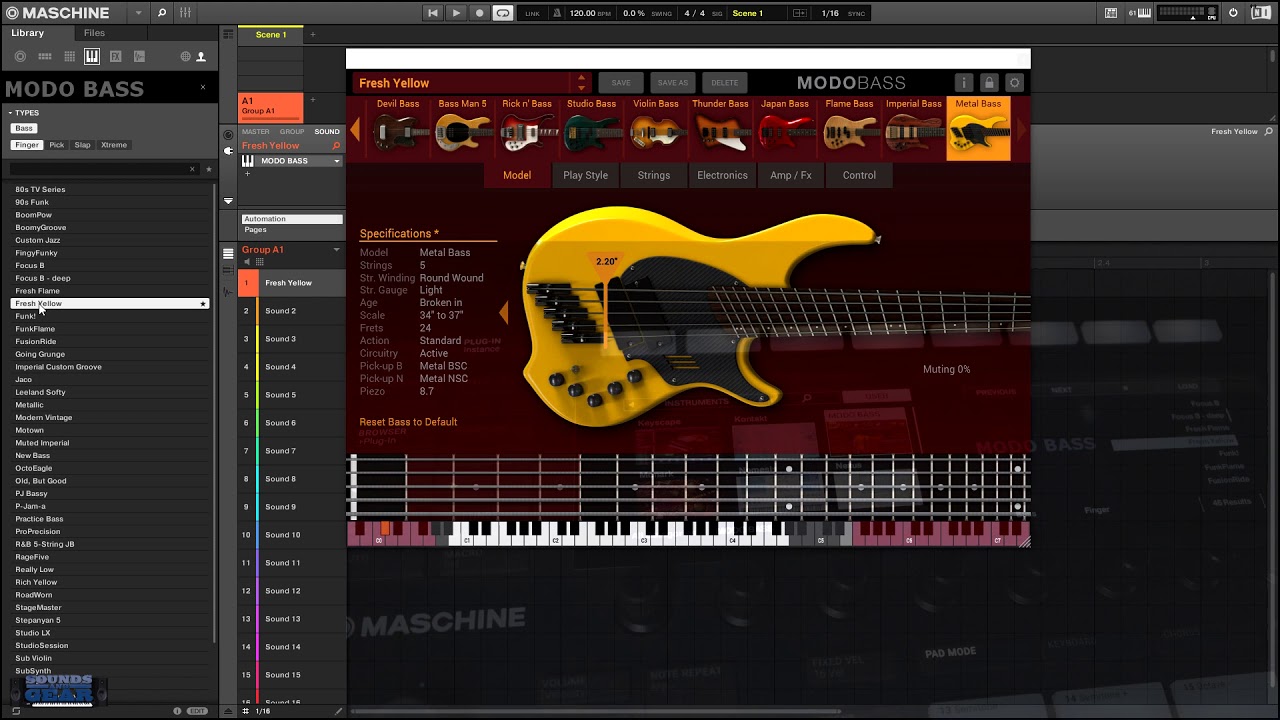Click magnifier next to right Fresh Yellow label
The height and width of the screenshot is (720, 1280).
pos(1269,132)
